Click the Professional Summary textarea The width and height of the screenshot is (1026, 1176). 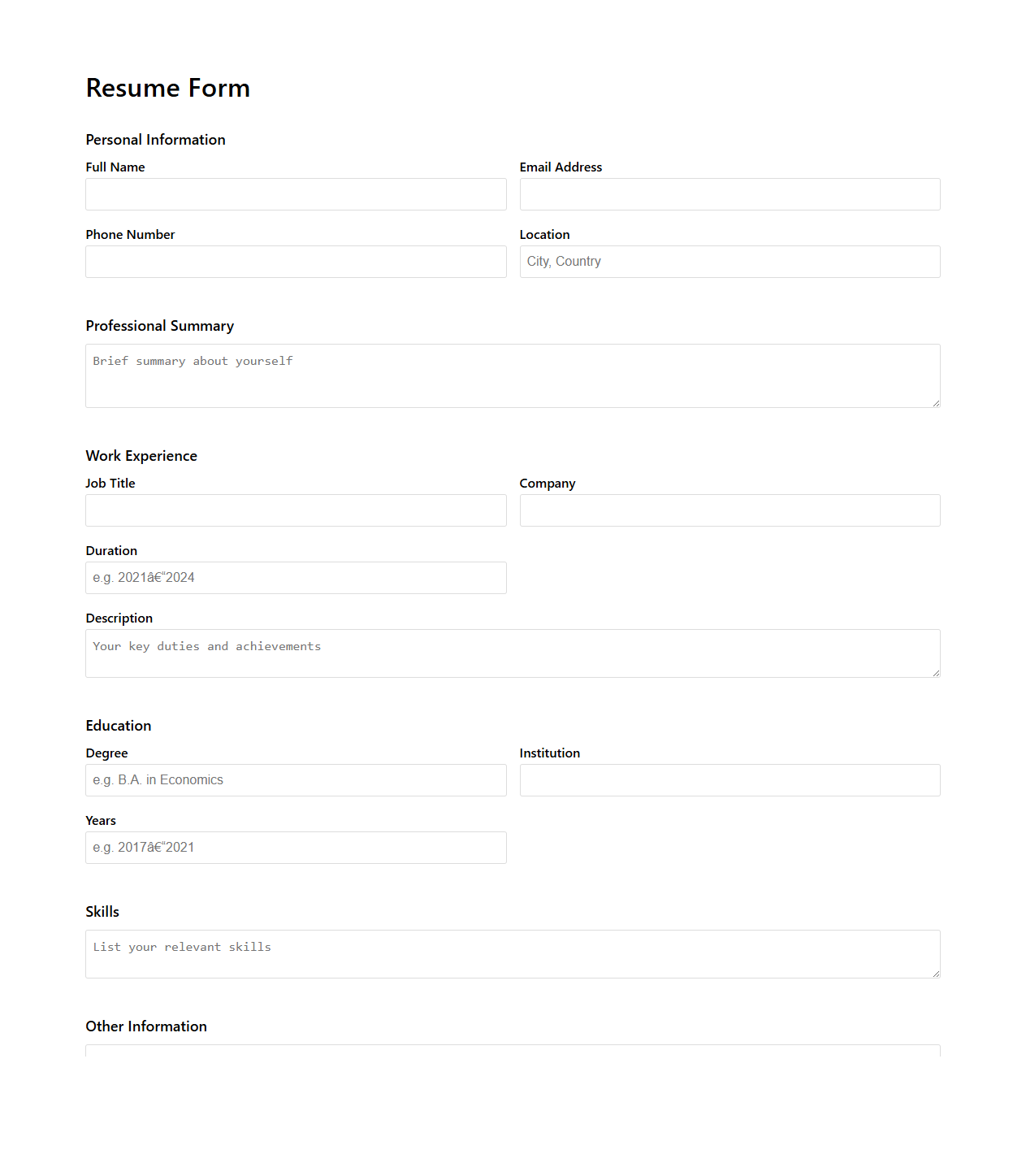coord(512,375)
